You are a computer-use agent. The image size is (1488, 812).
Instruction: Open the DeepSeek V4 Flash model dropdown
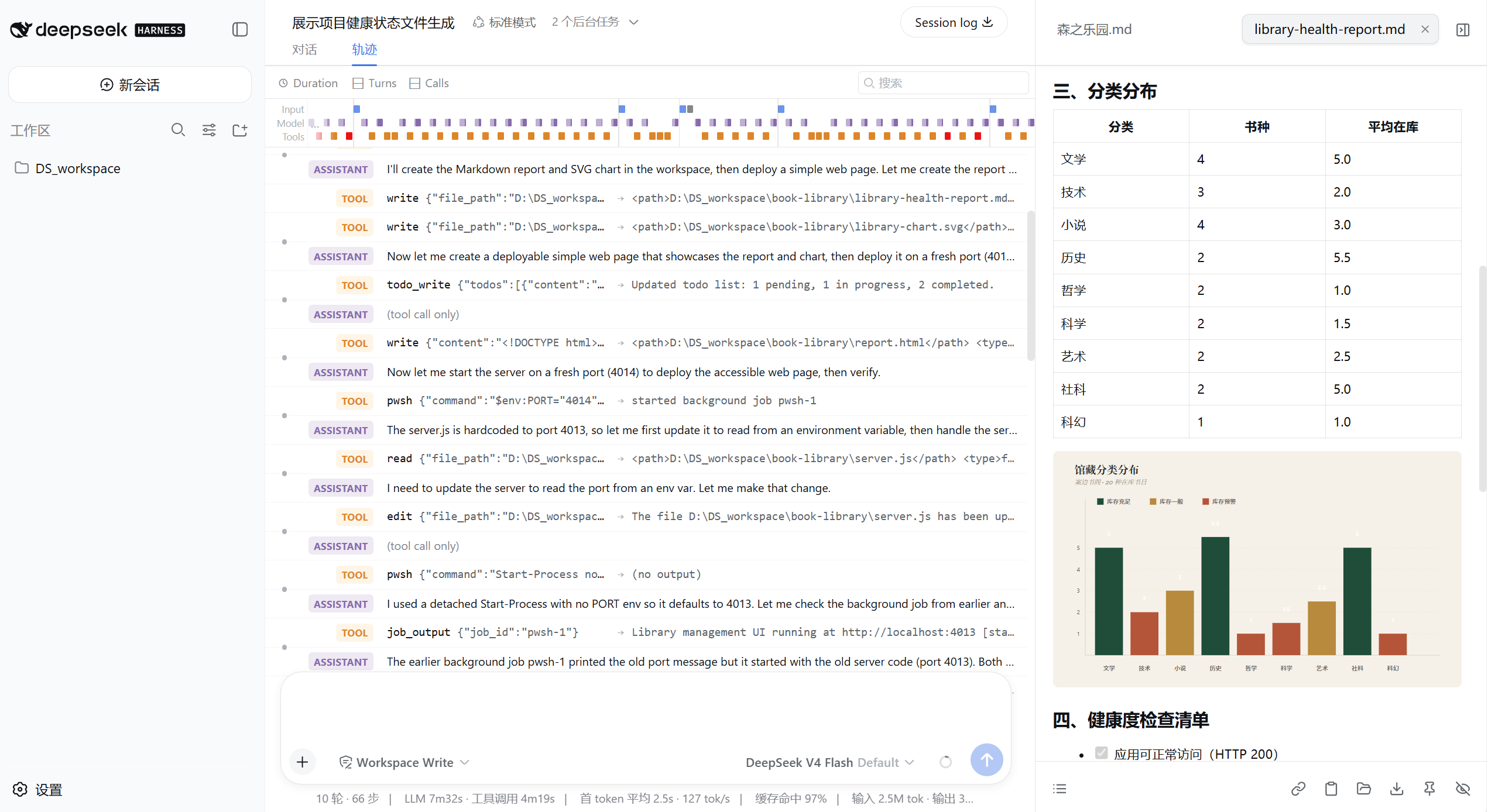(x=829, y=762)
